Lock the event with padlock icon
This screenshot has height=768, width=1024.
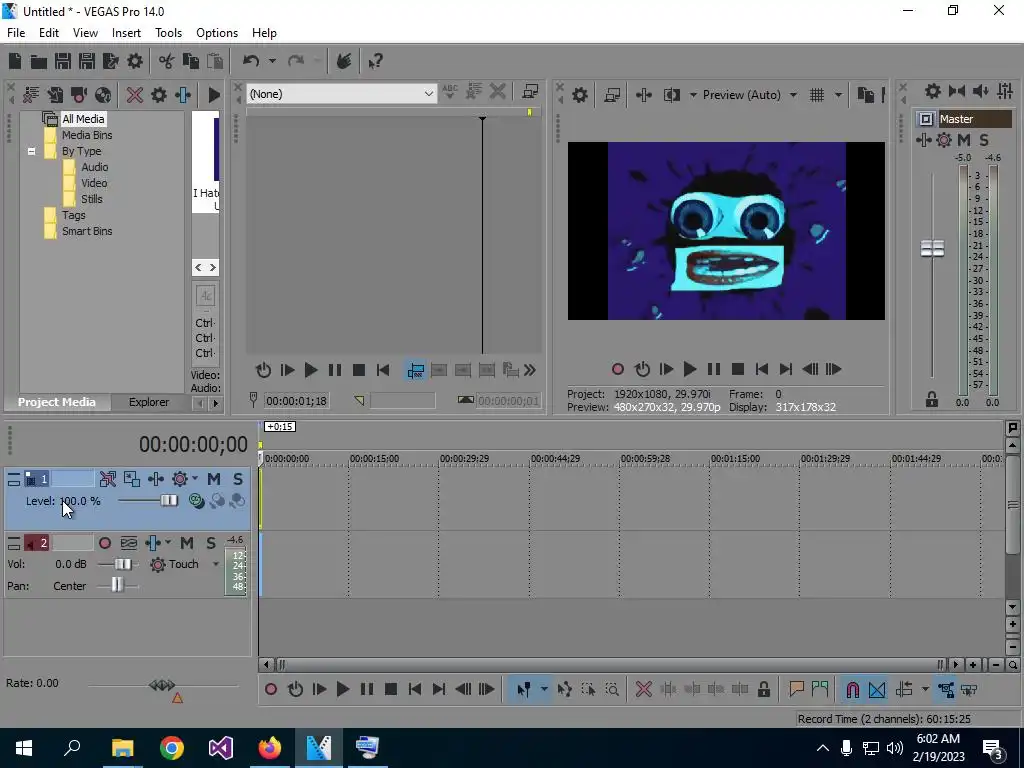pos(763,689)
